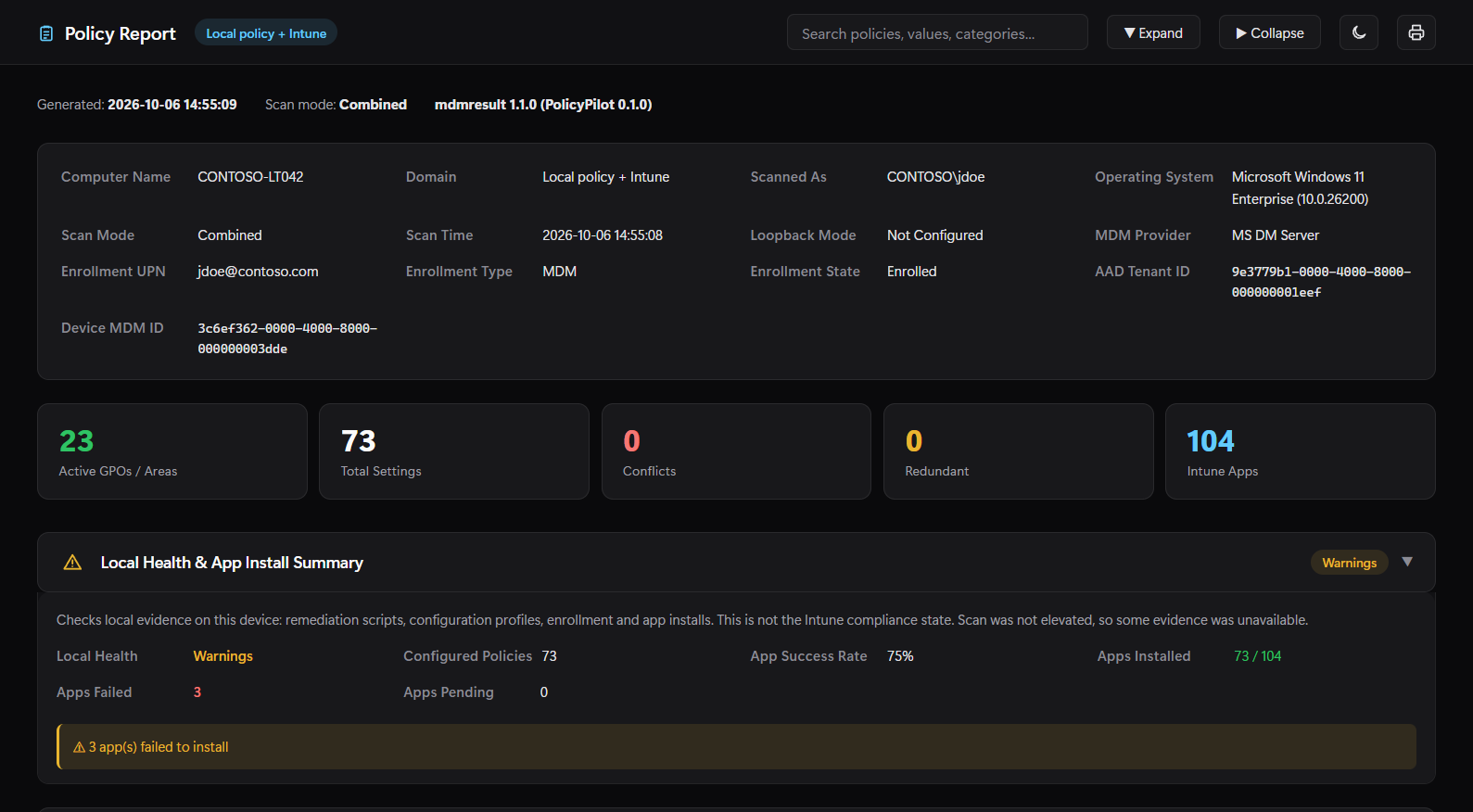Viewport: 1473px width, 812px height.
Task: Click the Enrollment State value Enrolled
Action: click(911, 272)
